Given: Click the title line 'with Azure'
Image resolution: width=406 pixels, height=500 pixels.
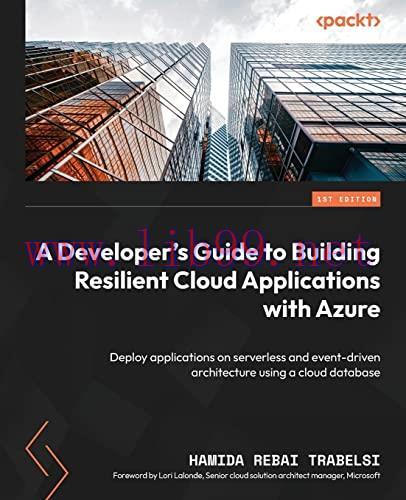Looking at the screenshot, I should pos(322,310).
